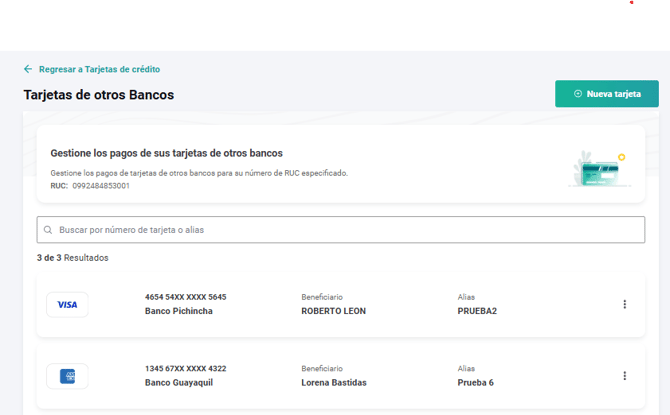Viewport: 670px width, 415px height.
Task: Click the magnifying glass search icon
Action: click(48, 230)
